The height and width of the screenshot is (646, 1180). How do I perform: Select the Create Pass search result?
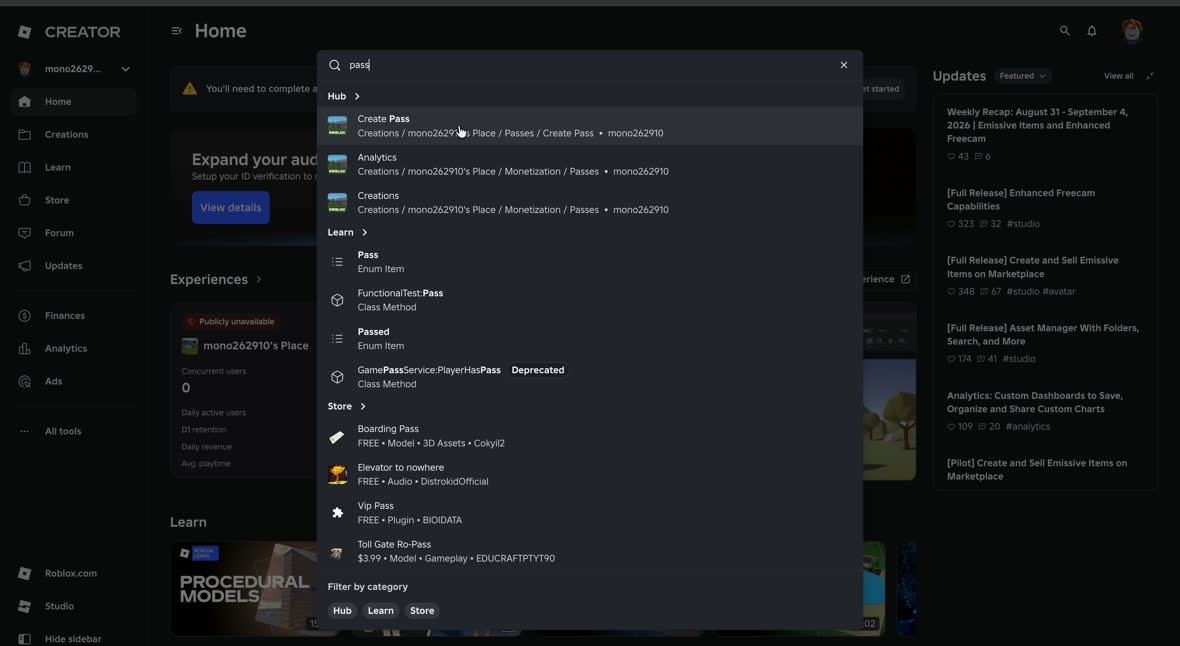590,126
